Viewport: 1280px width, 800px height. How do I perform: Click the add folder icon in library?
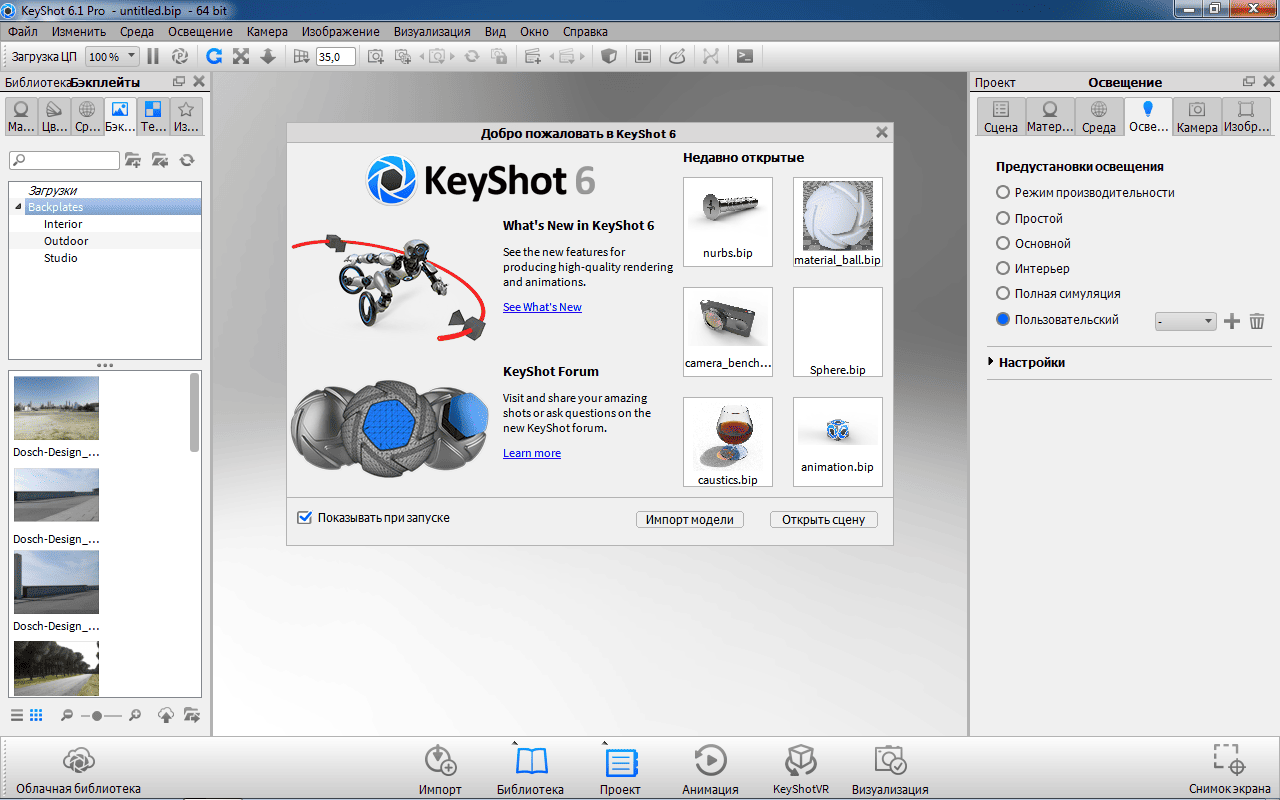pos(133,160)
